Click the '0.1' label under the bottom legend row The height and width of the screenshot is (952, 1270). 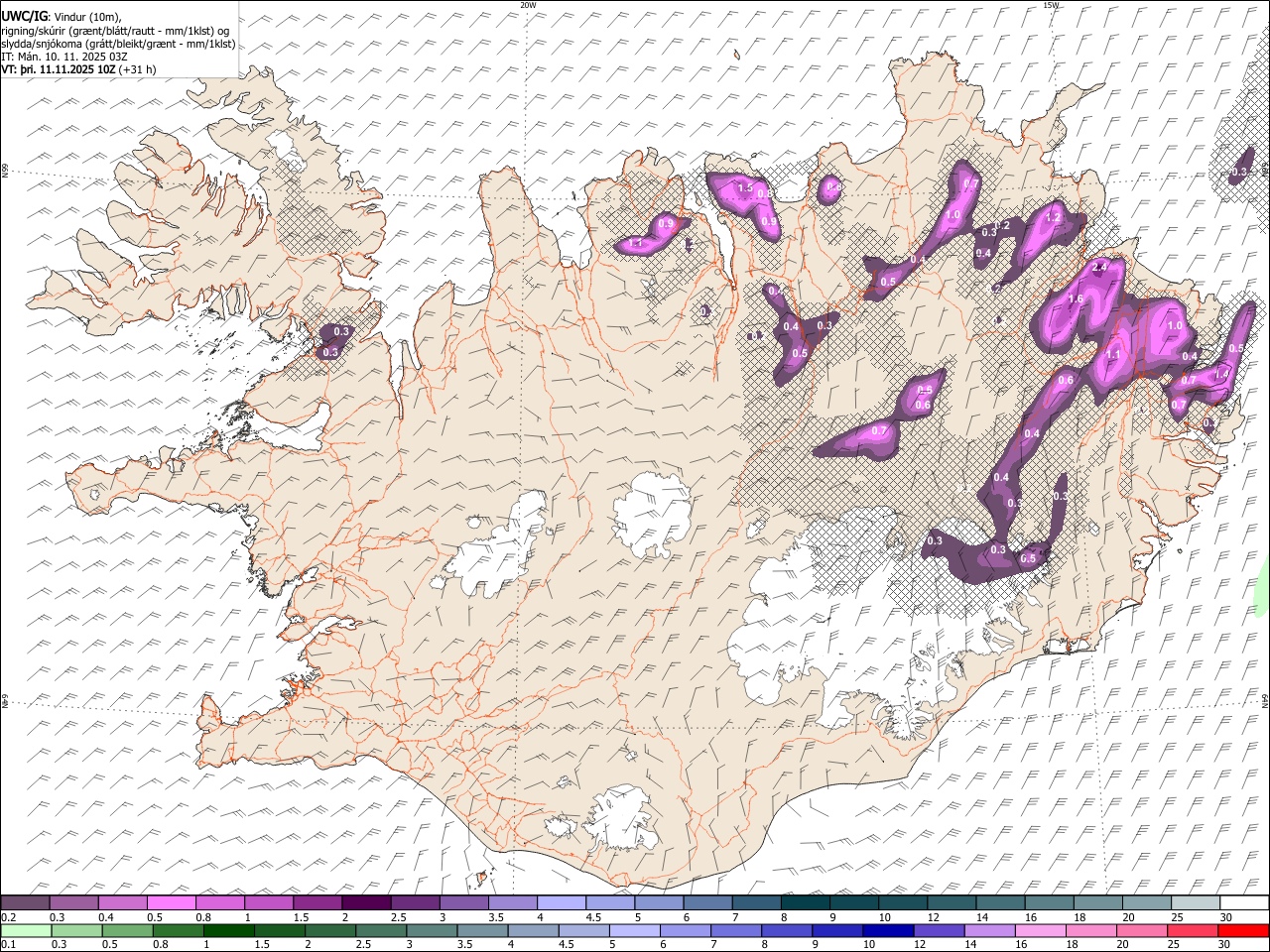tap(7, 944)
